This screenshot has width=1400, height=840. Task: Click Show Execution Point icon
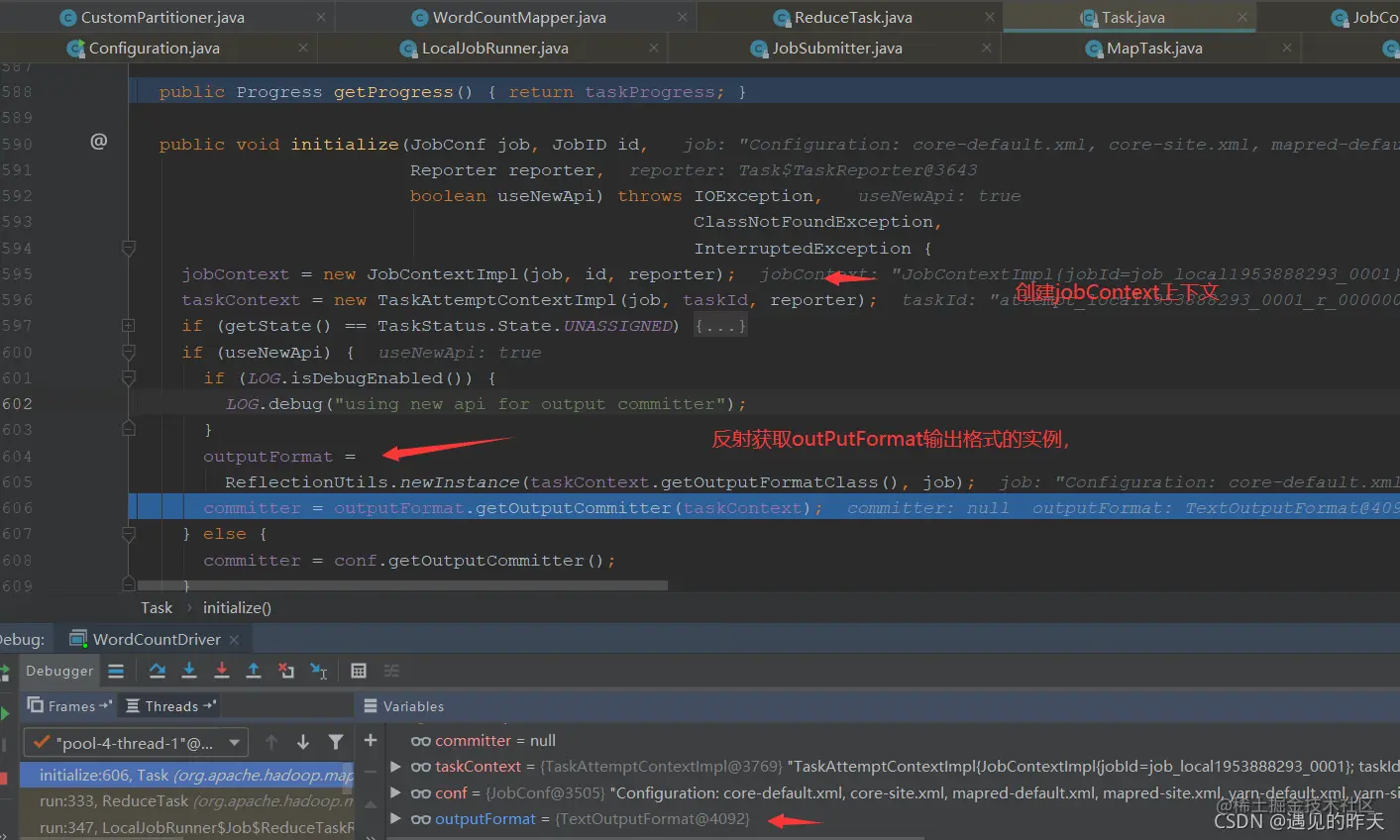[x=116, y=671]
